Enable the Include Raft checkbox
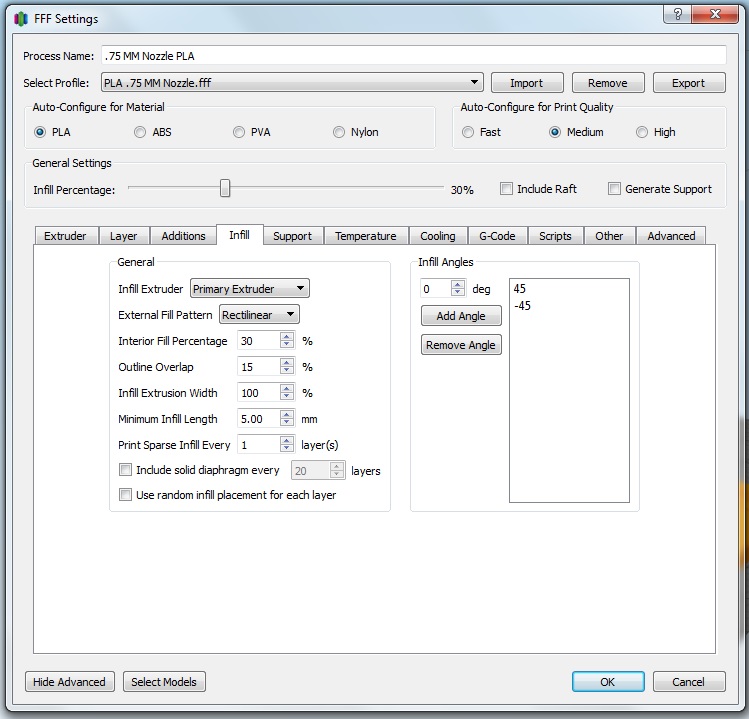This screenshot has width=749, height=719. tap(507, 189)
